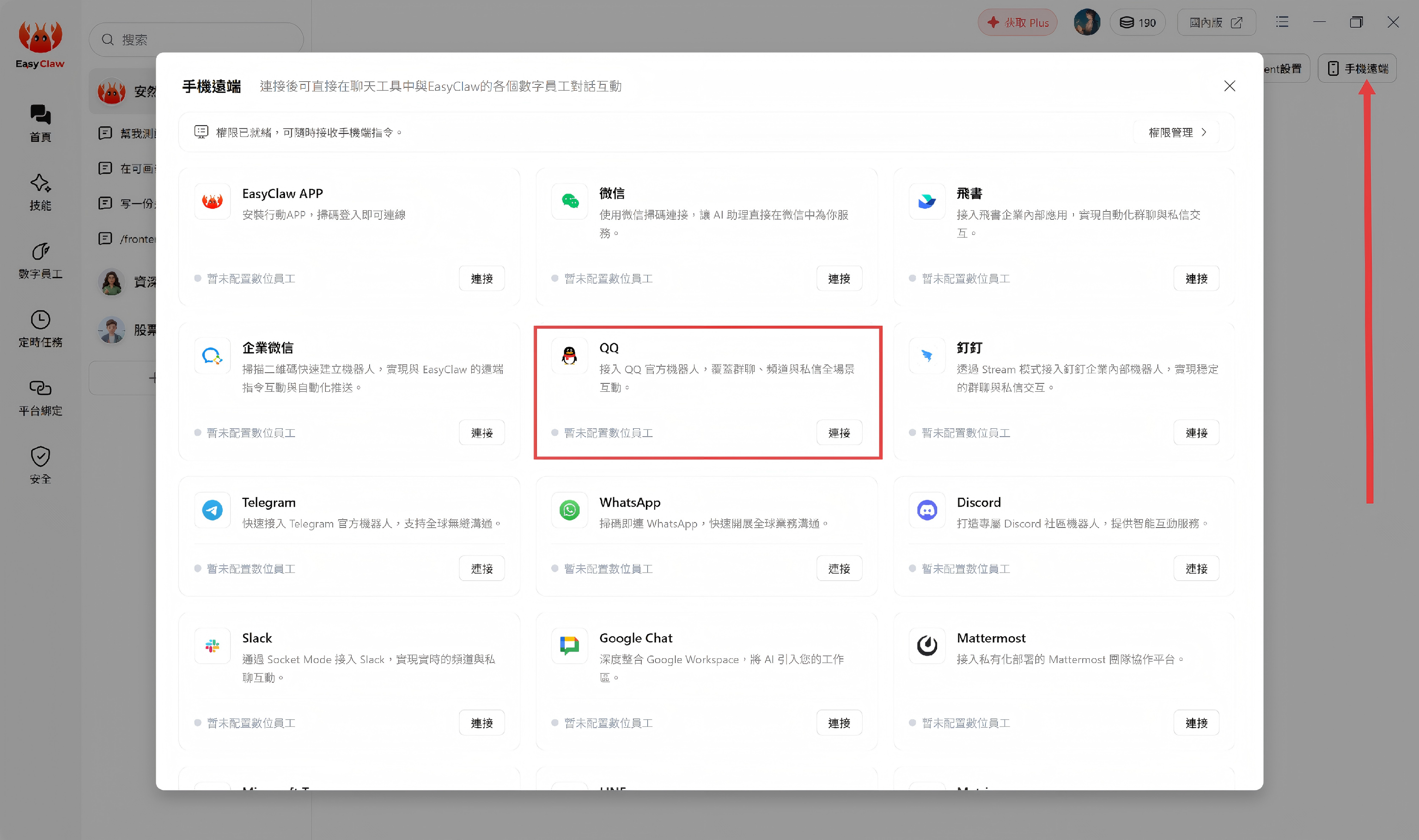The image size is (1419, 840).
Task: Connect Telegram
Action: coord(481,569)
